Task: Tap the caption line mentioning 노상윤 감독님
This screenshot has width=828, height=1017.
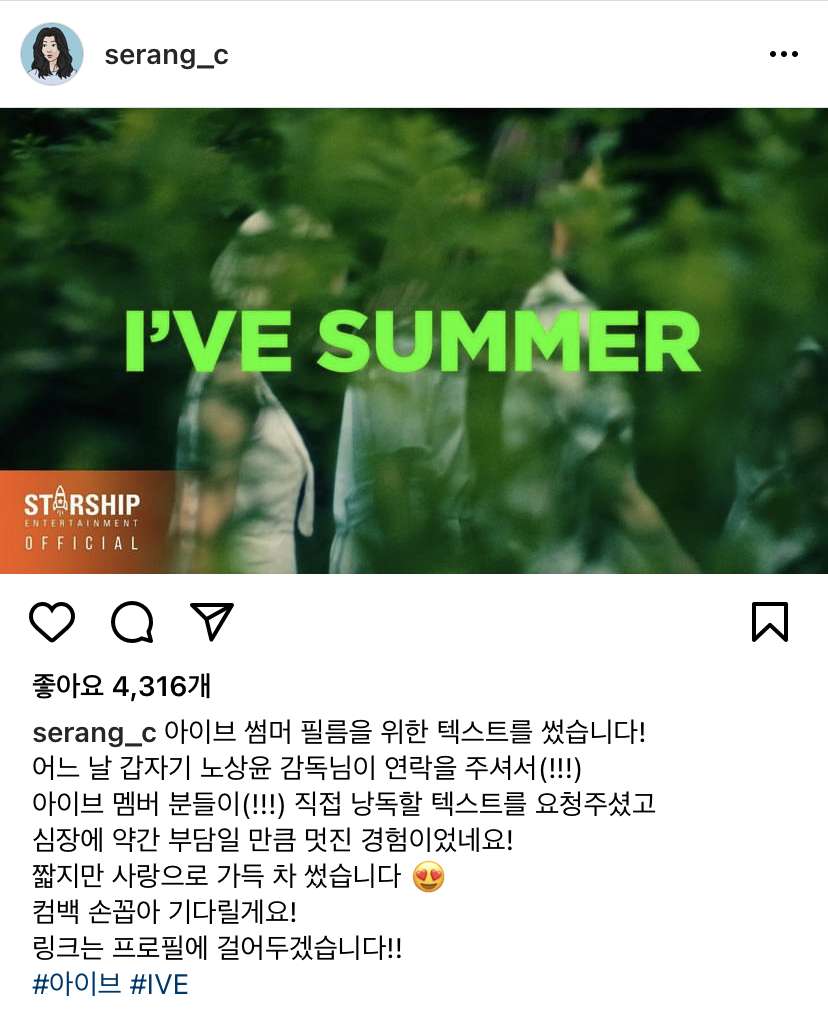Action: point(307,769)
